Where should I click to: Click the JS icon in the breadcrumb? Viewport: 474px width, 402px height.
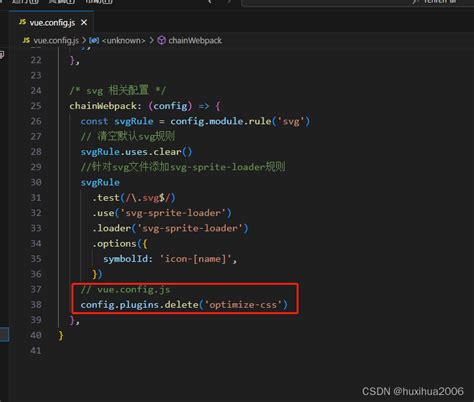click(x=26, y=40)
